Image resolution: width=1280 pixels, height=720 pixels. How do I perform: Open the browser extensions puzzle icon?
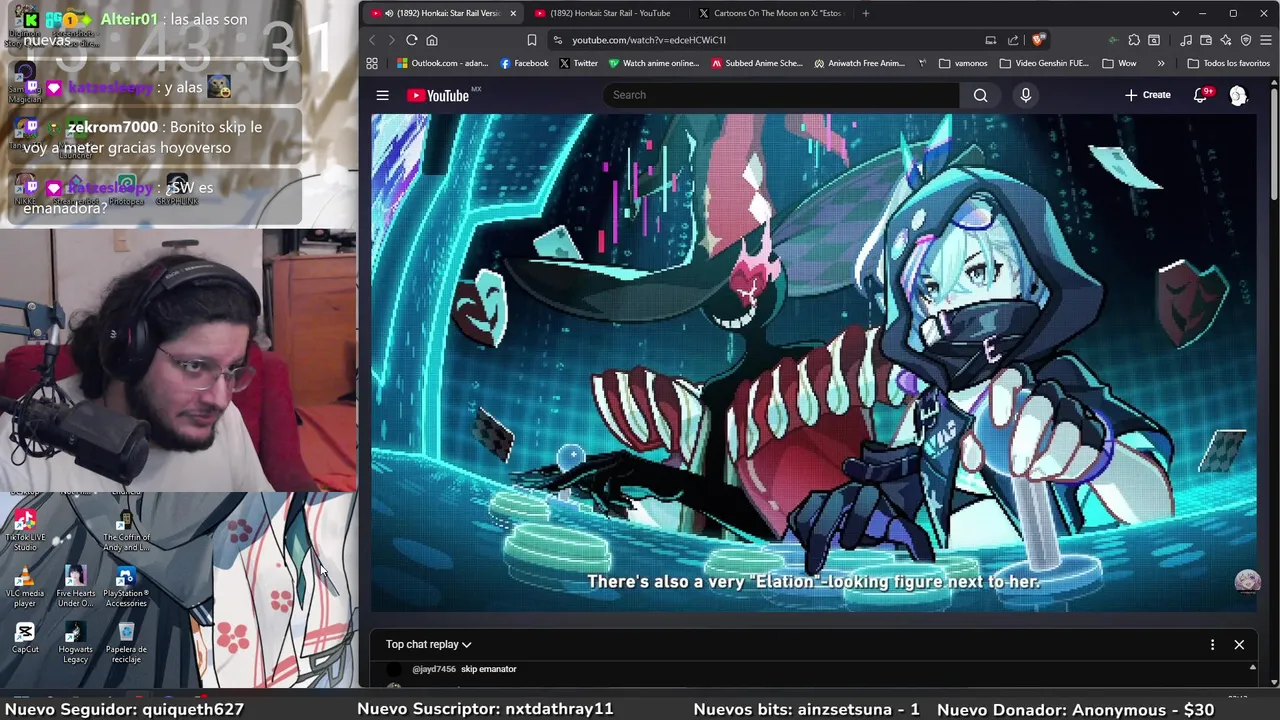point(1134,40)
